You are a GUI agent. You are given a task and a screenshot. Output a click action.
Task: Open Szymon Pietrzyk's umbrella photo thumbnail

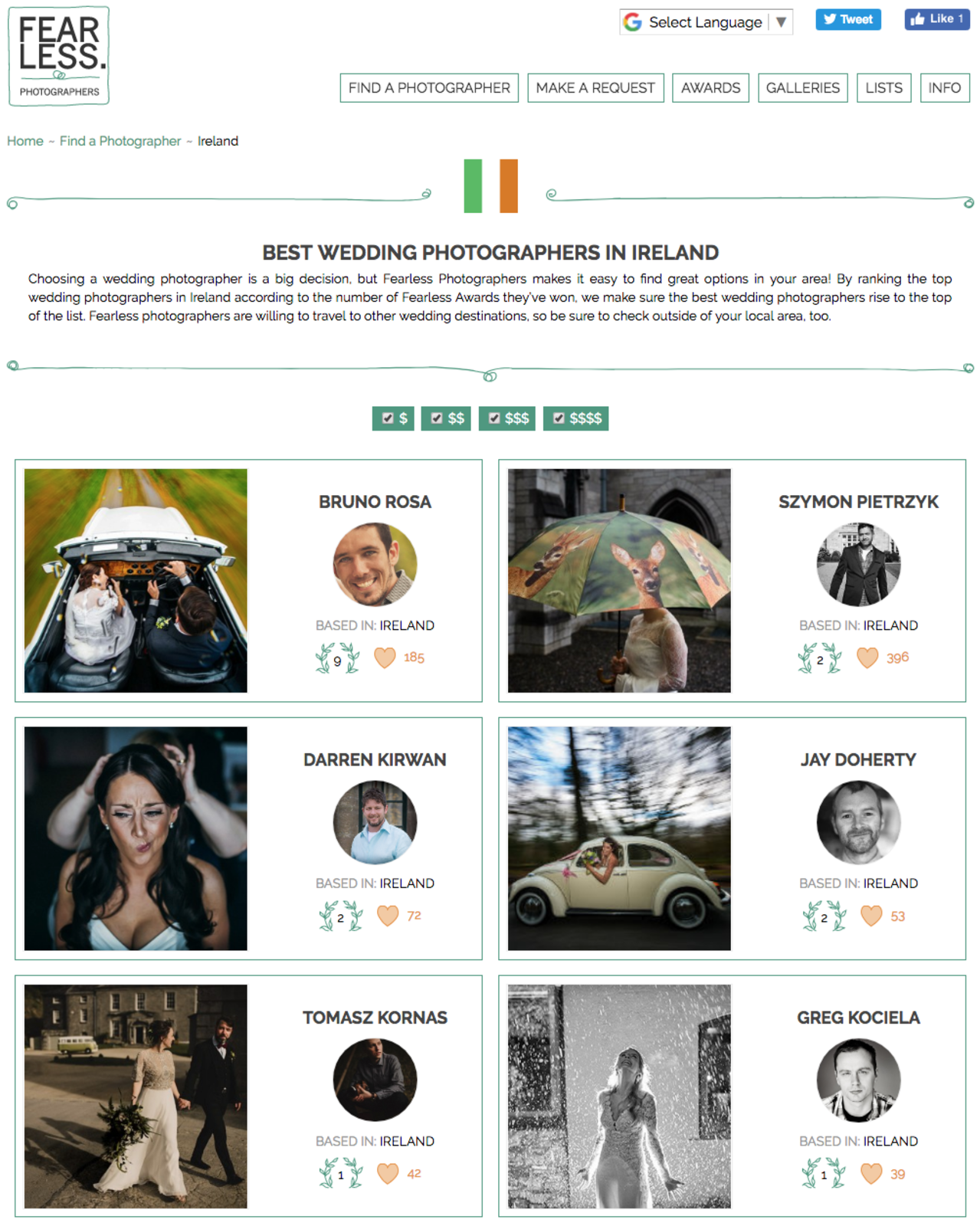619,581
